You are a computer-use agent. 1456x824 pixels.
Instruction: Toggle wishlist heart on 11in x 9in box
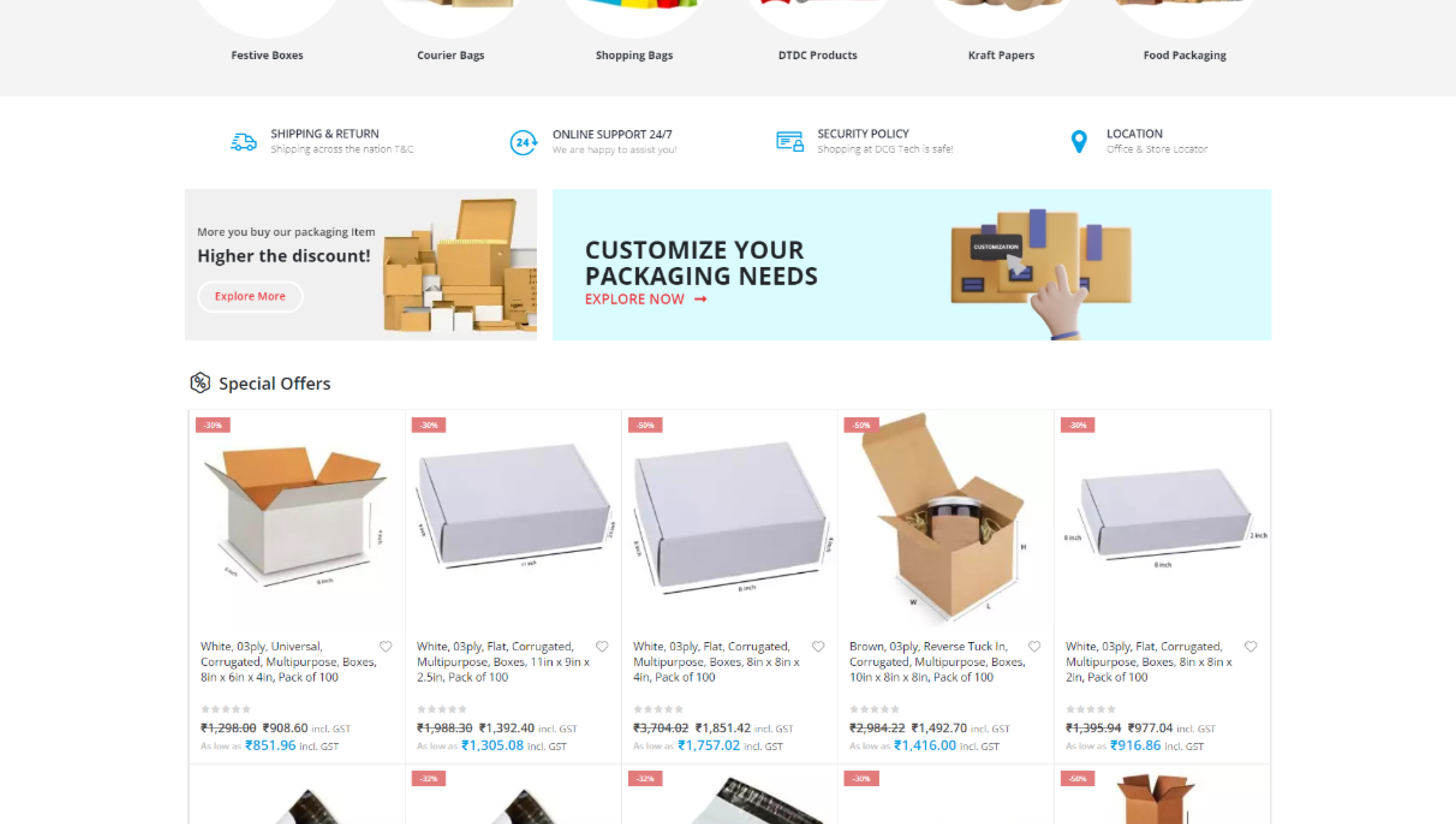coord(602,646)
